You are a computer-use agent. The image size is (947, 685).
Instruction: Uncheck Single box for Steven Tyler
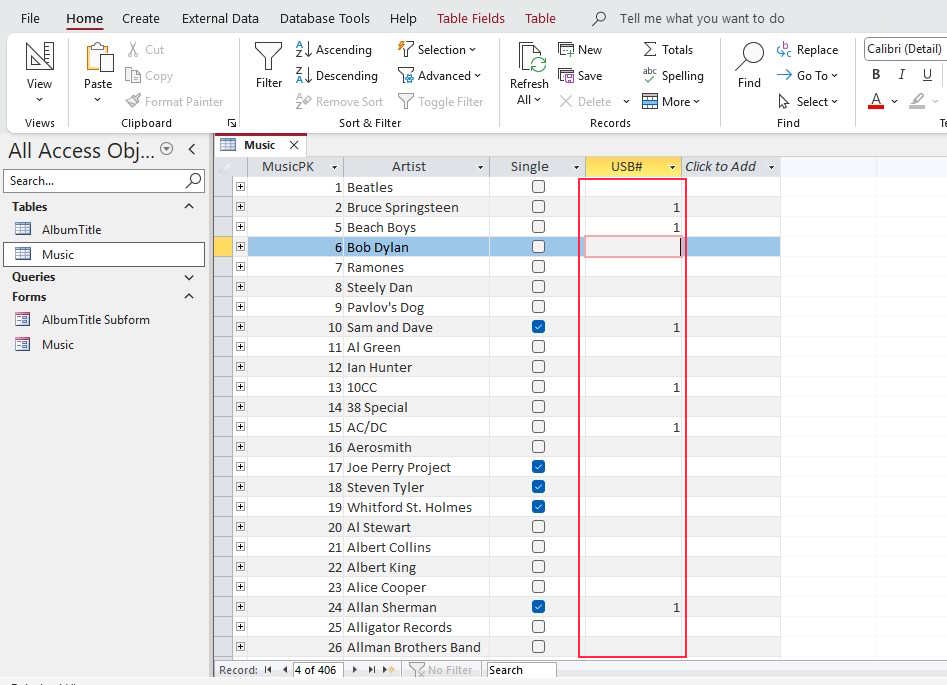pos(538,486)
